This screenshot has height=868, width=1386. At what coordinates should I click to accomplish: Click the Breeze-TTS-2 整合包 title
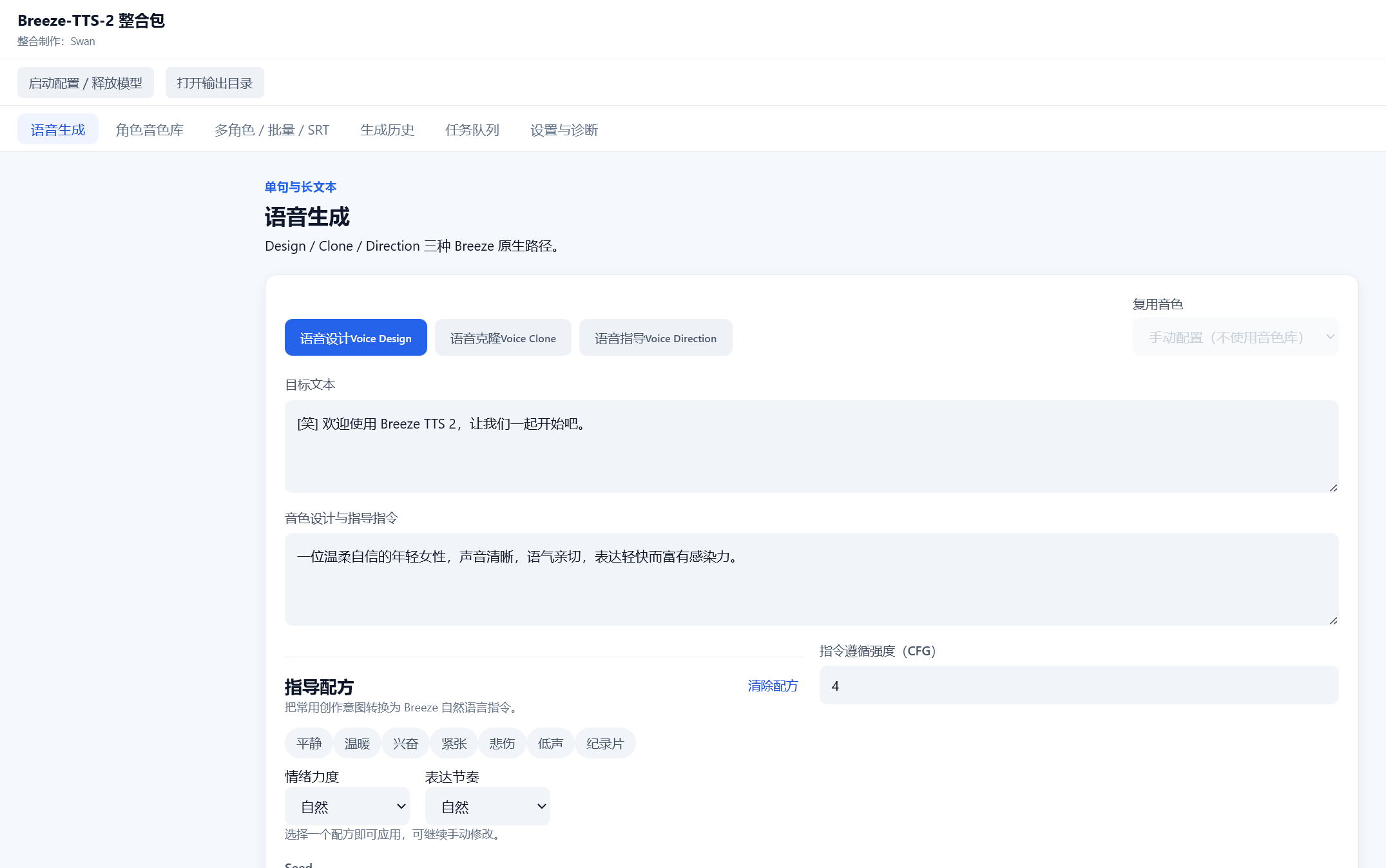point(91,21)
